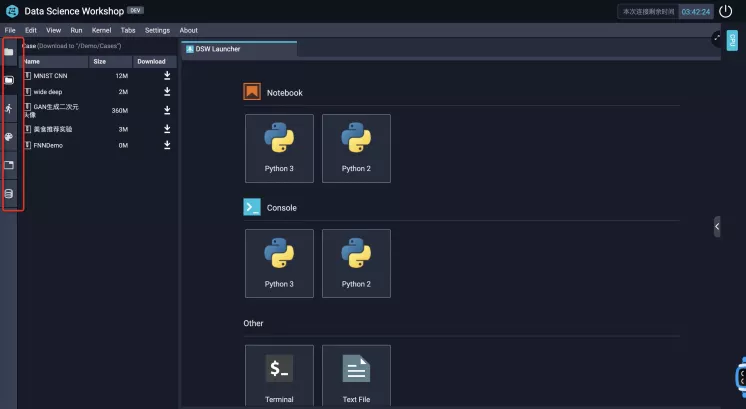Click the orange Notebook section icon

click(252, 91)
